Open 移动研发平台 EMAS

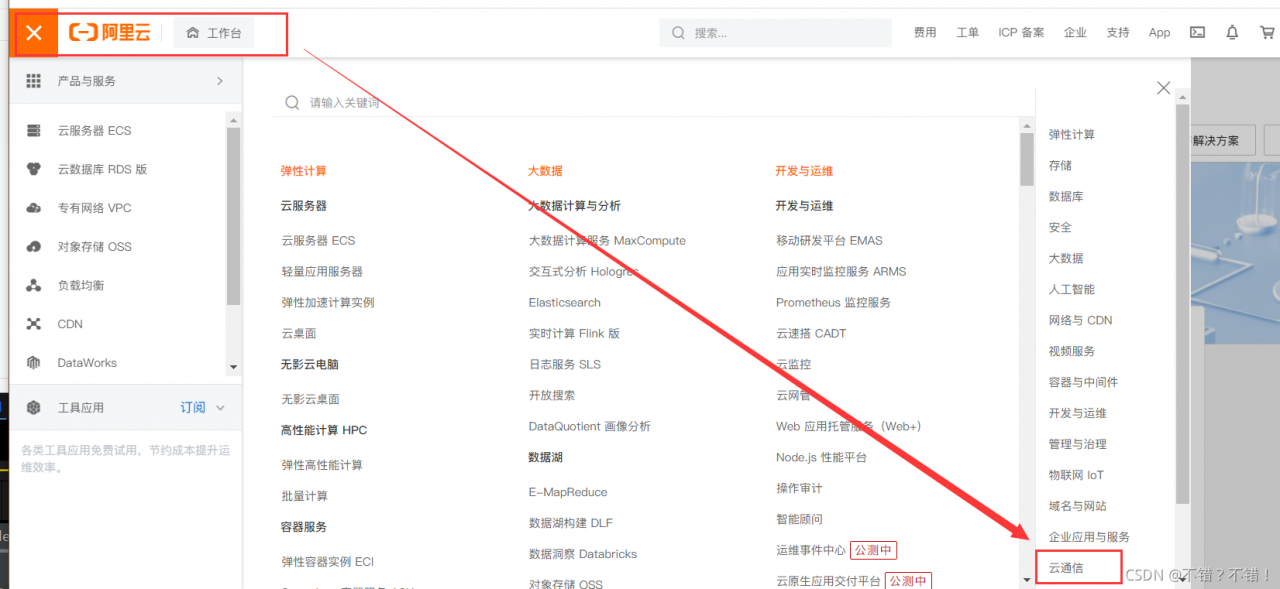click(x=829, y=240)
